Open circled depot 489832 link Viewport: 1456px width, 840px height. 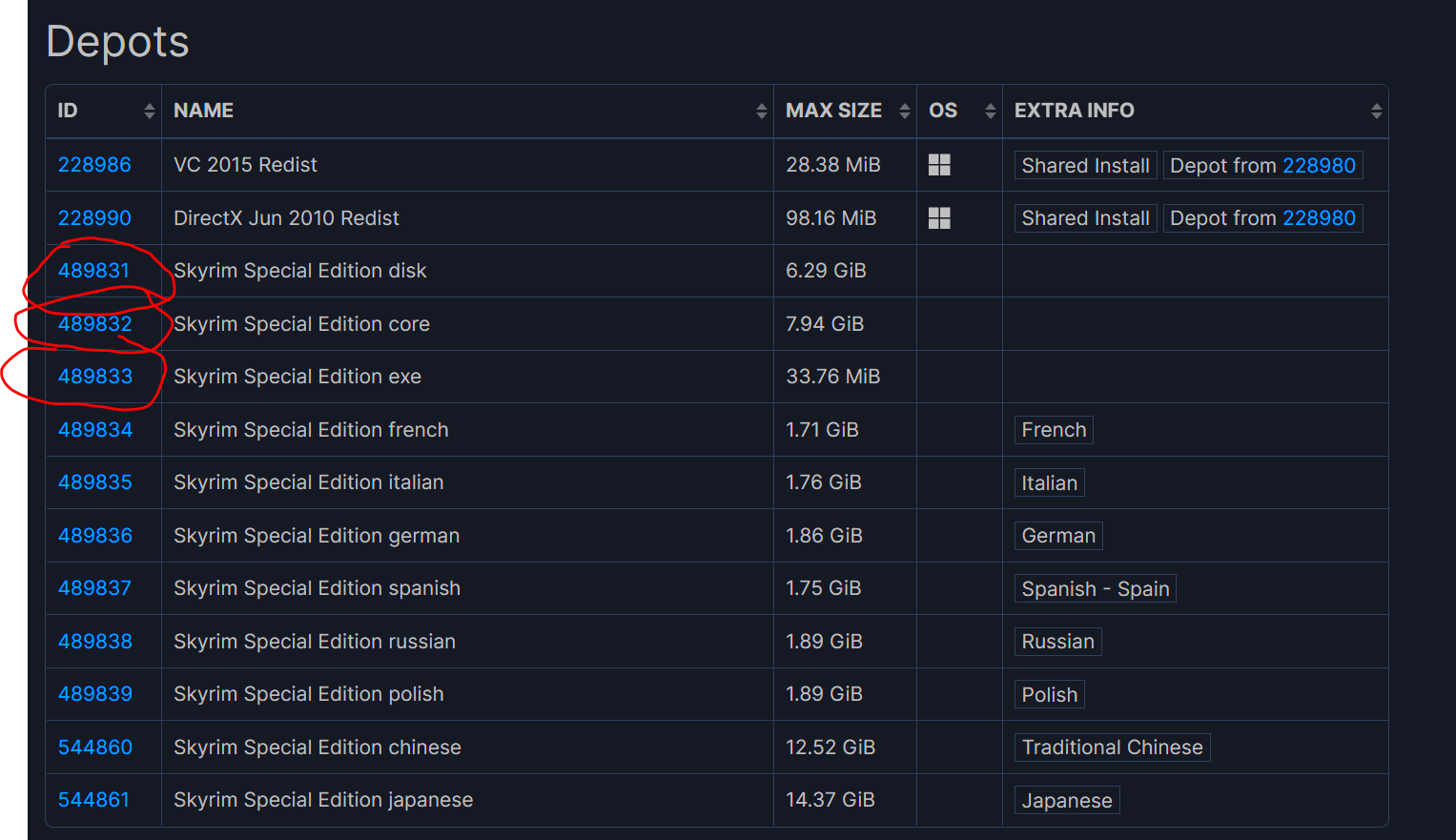94,324
